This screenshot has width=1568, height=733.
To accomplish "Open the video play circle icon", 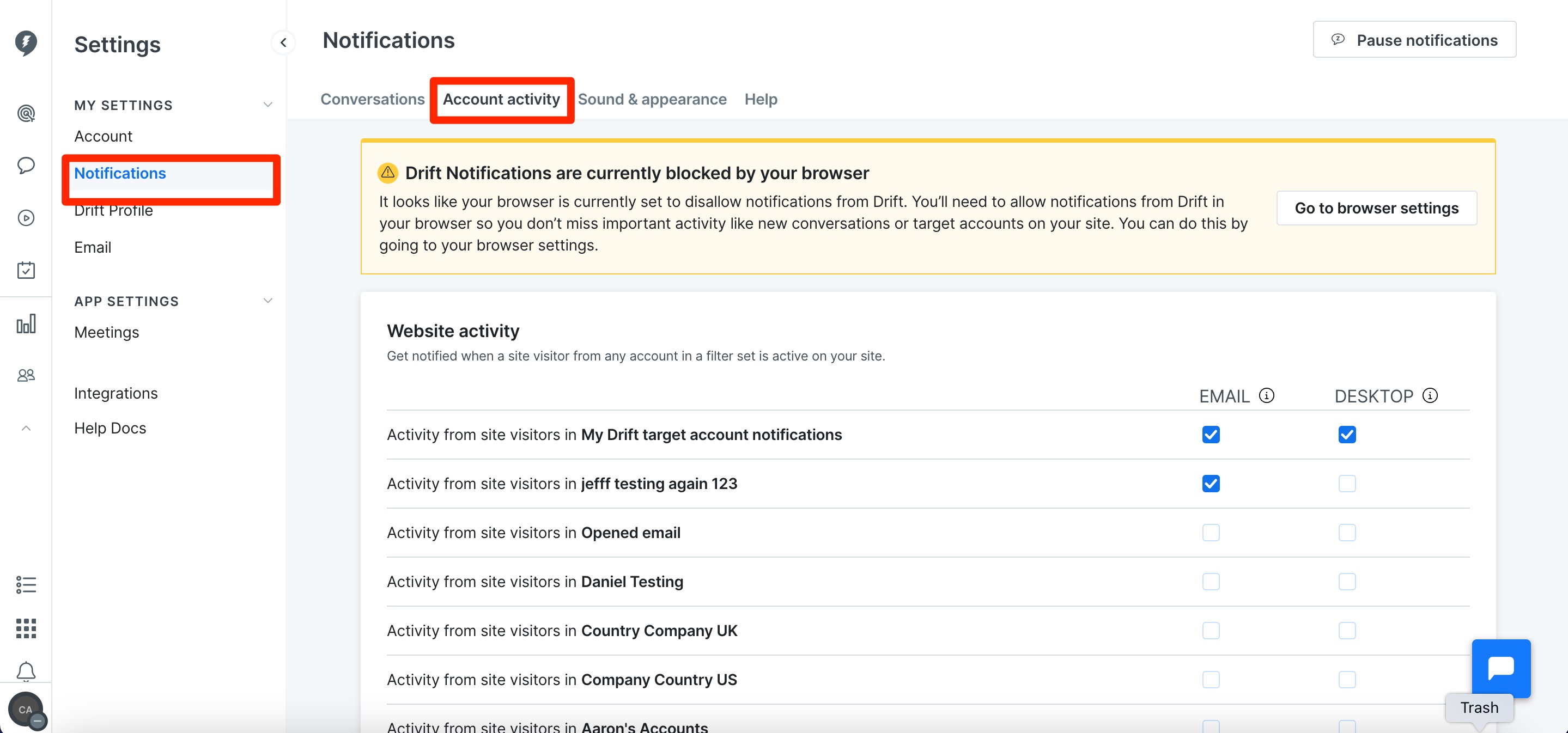I will [x=26, y=218].
